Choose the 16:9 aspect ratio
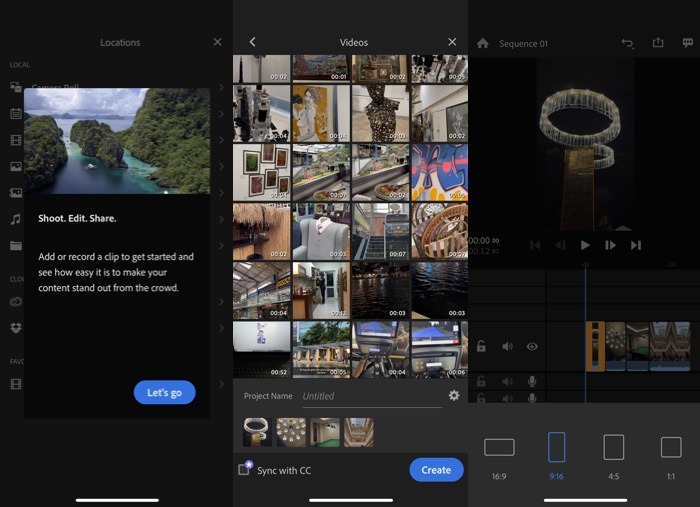The height and width of the screenshot is (507, 700). pos(499,447)
